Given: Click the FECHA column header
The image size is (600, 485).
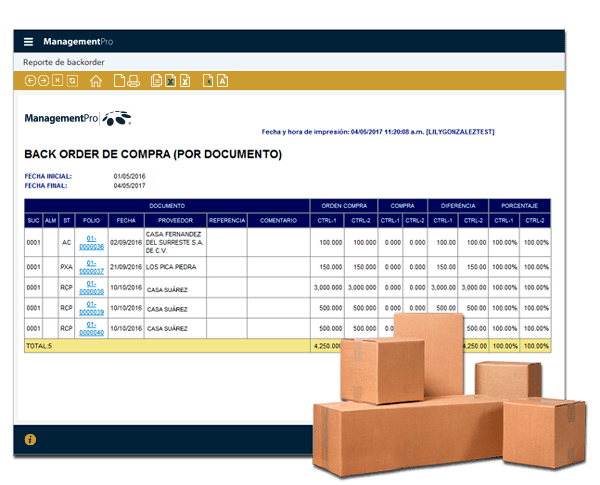Looking at the screenshot, I should pos(126,220).
